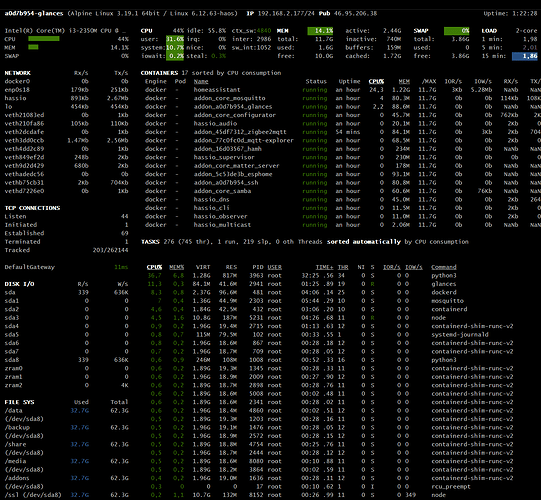Screen dimensions: 541x500
Task: Click the NETWORK section title
Action: point(18,73)
